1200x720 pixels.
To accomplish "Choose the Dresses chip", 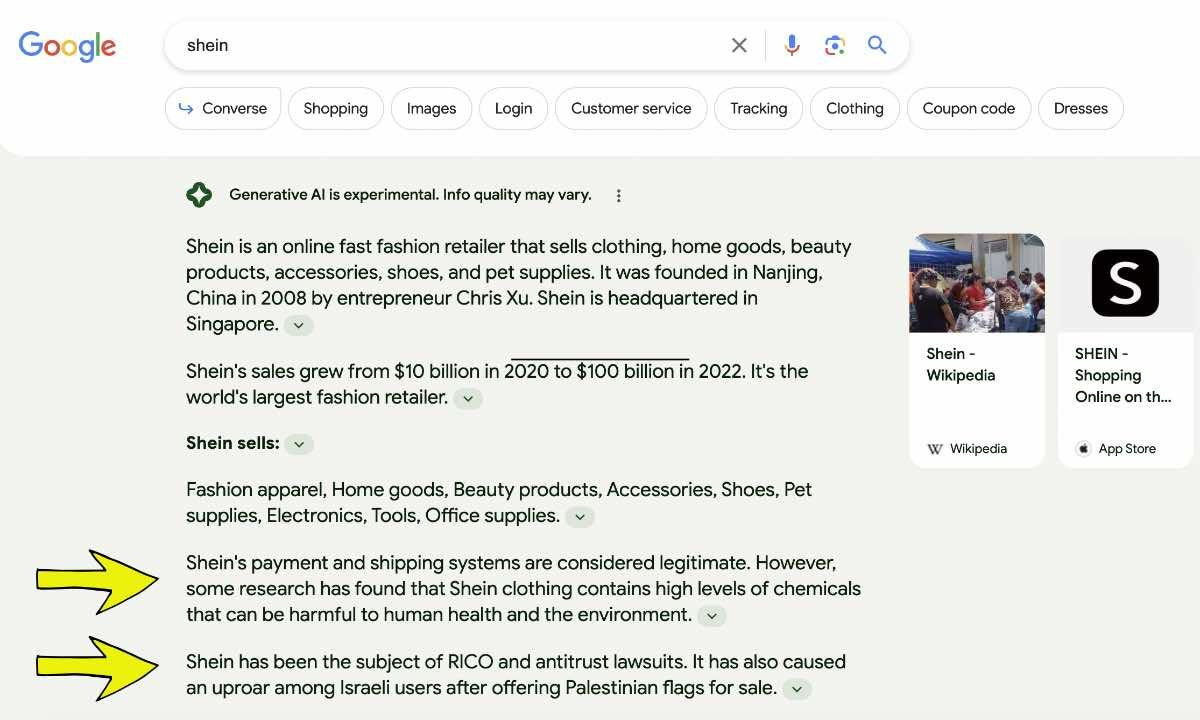I will point(1081,109).
